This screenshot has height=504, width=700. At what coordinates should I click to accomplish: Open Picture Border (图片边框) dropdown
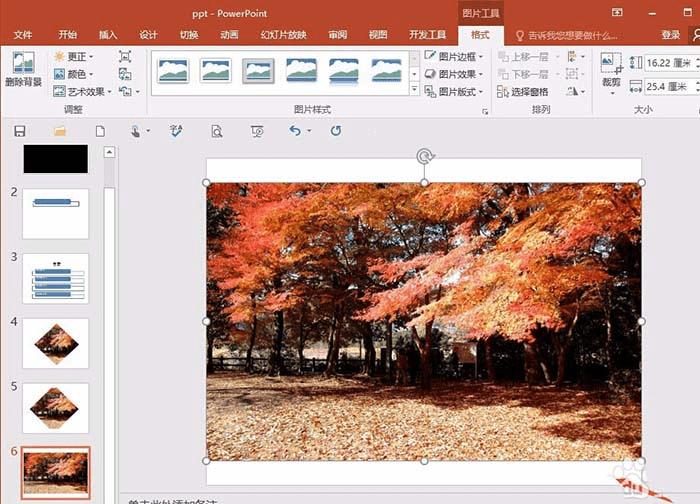454,56
